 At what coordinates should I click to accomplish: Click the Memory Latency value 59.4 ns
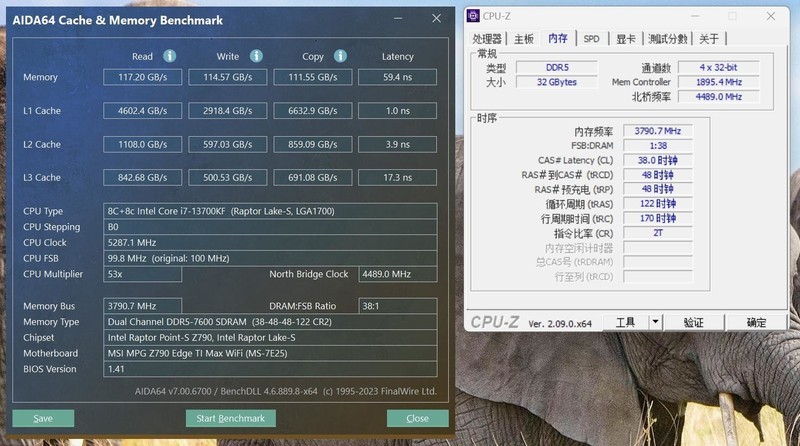pyautogui.click(x=397, y=77)
